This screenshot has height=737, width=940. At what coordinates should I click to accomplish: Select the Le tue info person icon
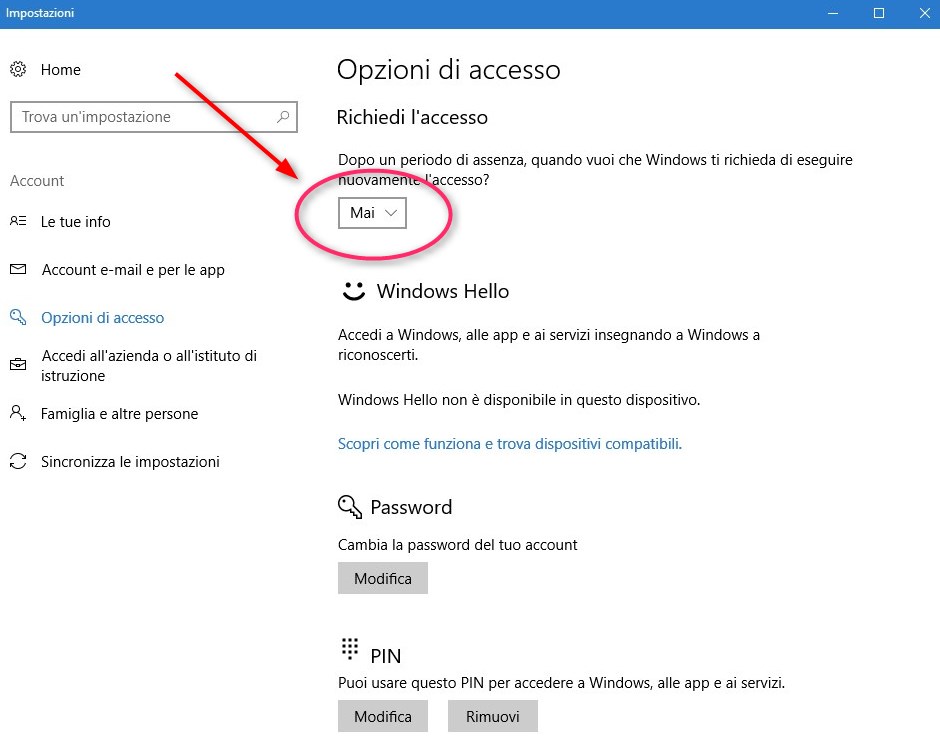[18, 221]
